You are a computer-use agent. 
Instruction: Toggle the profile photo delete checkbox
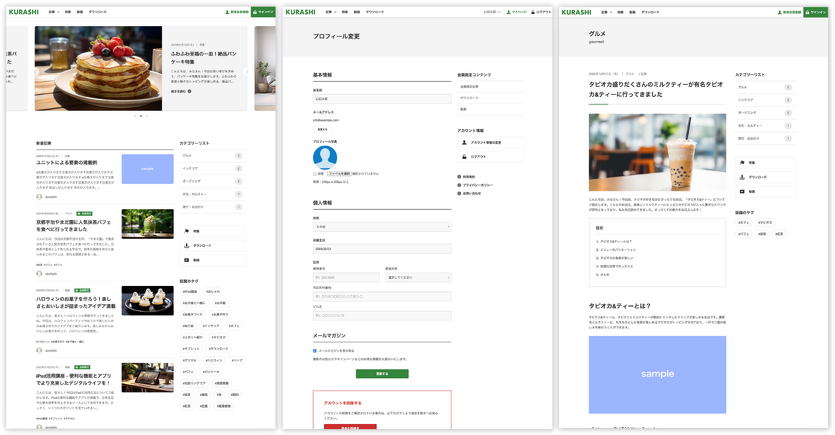point(316,173)
